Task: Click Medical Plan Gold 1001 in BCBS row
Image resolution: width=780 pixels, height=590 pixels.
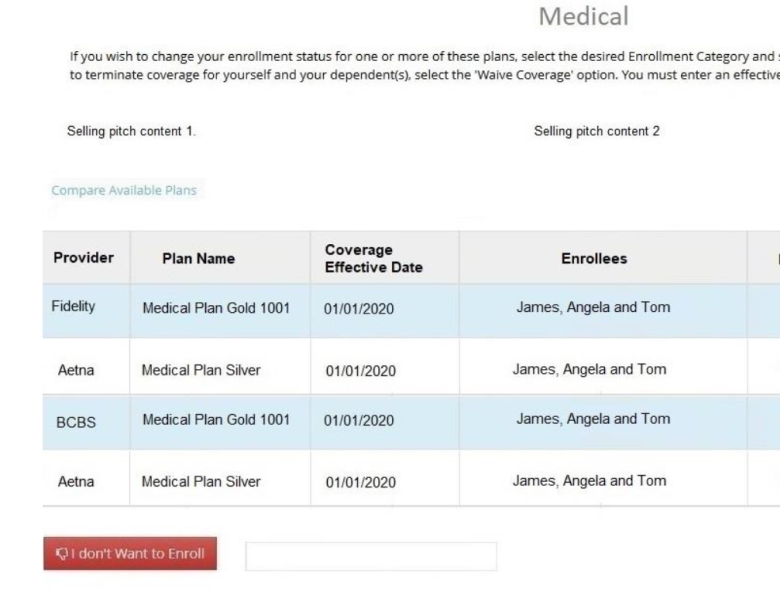Action: coord(216,420)
